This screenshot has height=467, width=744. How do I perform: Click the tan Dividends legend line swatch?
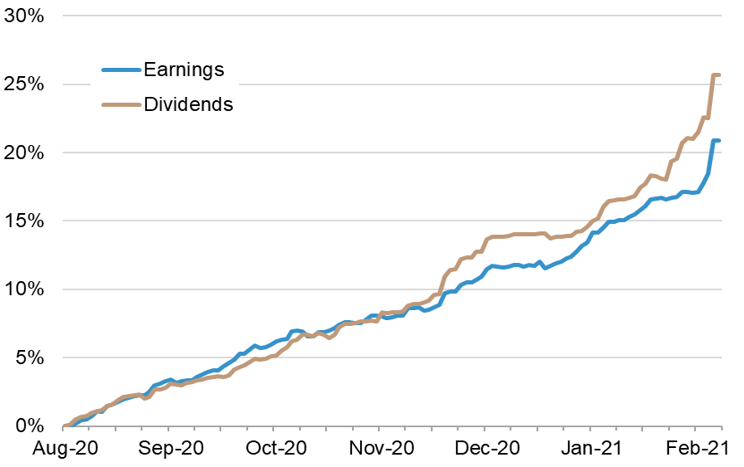pos(121,104)
